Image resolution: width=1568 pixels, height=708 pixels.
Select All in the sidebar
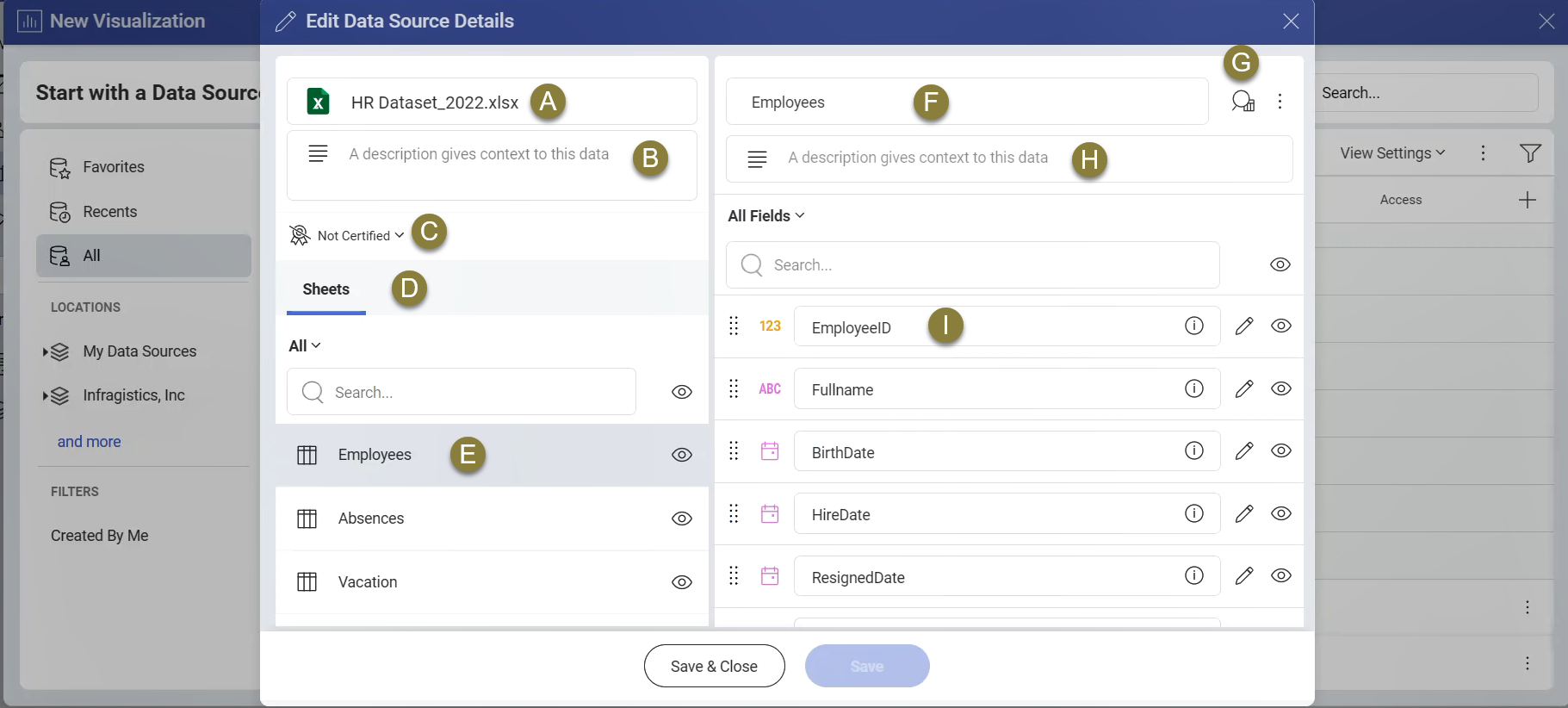coord(144,256)
